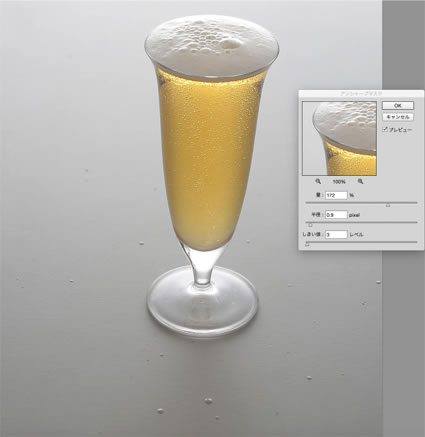
Task: Click the round glass base on canvas
Action: [x=203, y=305]
